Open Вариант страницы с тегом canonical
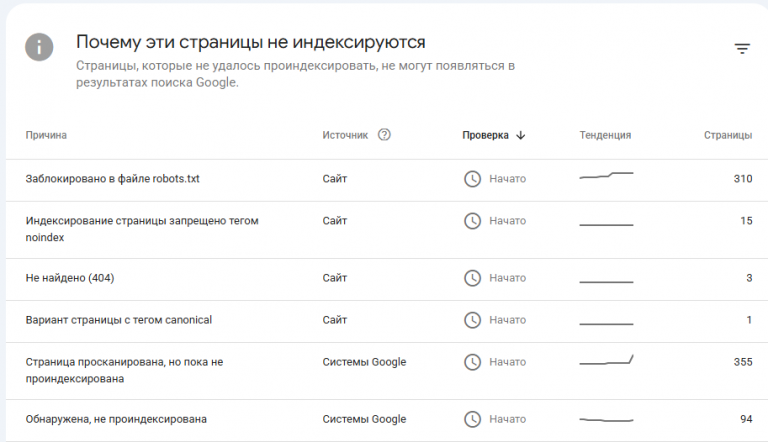Screen dimensions: 768x442 119,320
